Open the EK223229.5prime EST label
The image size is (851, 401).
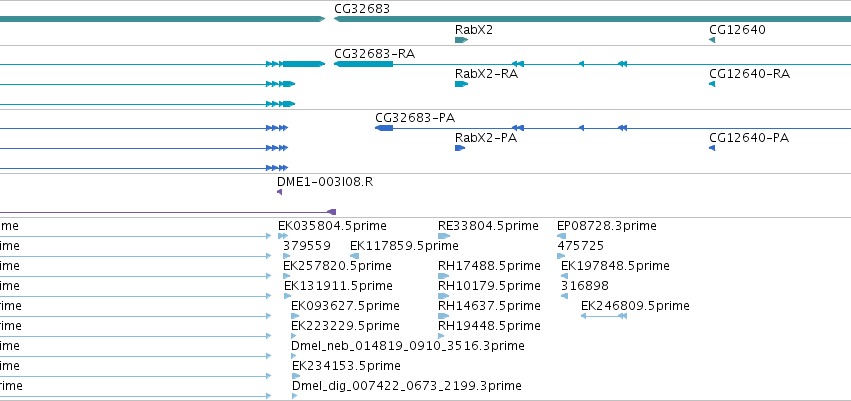coord(345,326)
